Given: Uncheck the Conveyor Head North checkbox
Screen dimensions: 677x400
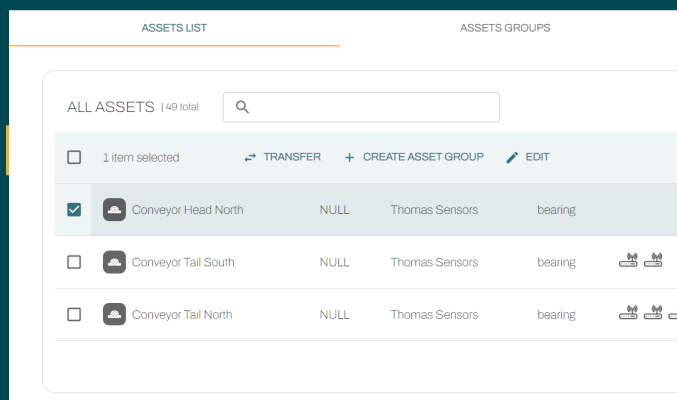Looking at the screenshot, I should (74, 210).
